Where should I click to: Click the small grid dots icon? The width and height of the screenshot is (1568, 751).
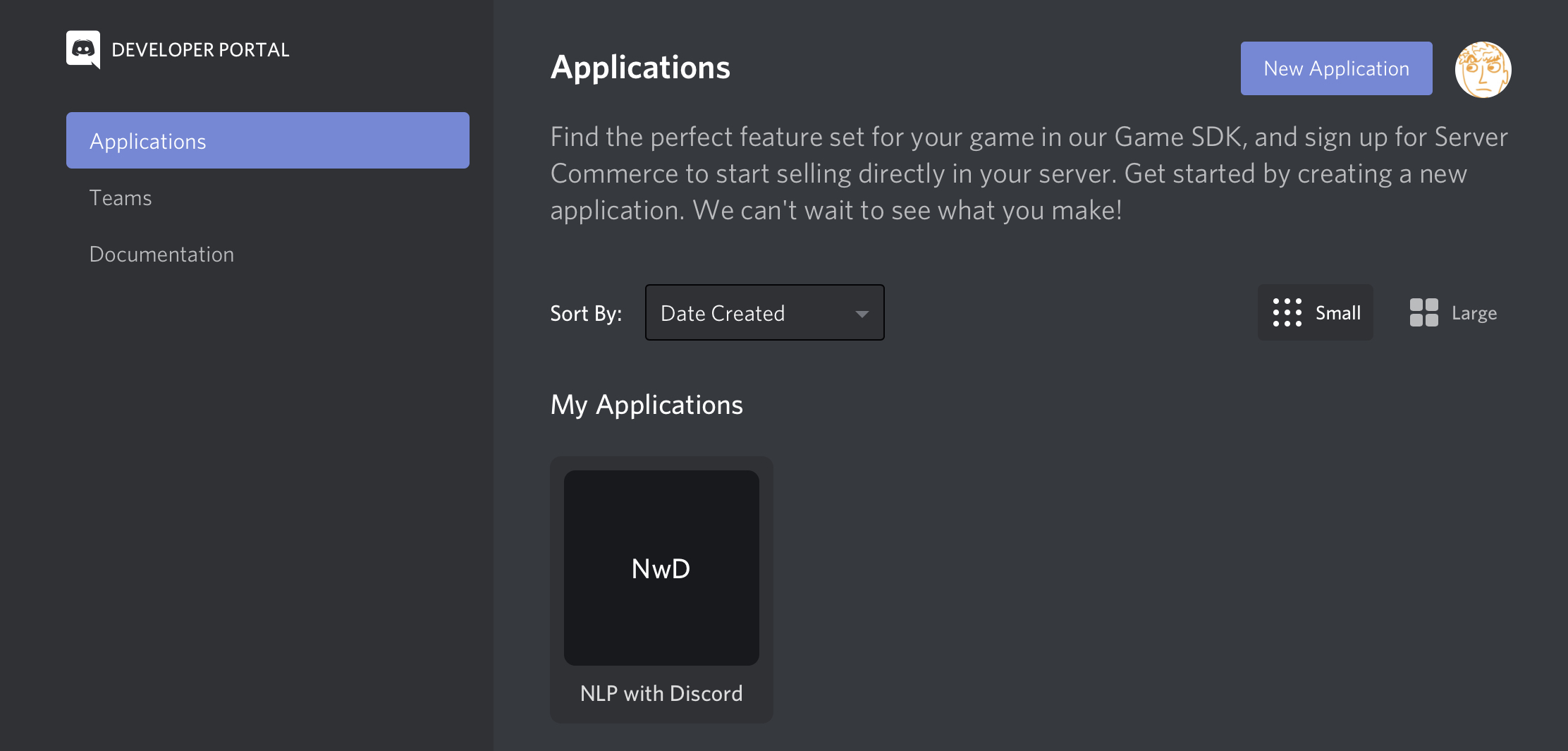tap(1287, 312)
